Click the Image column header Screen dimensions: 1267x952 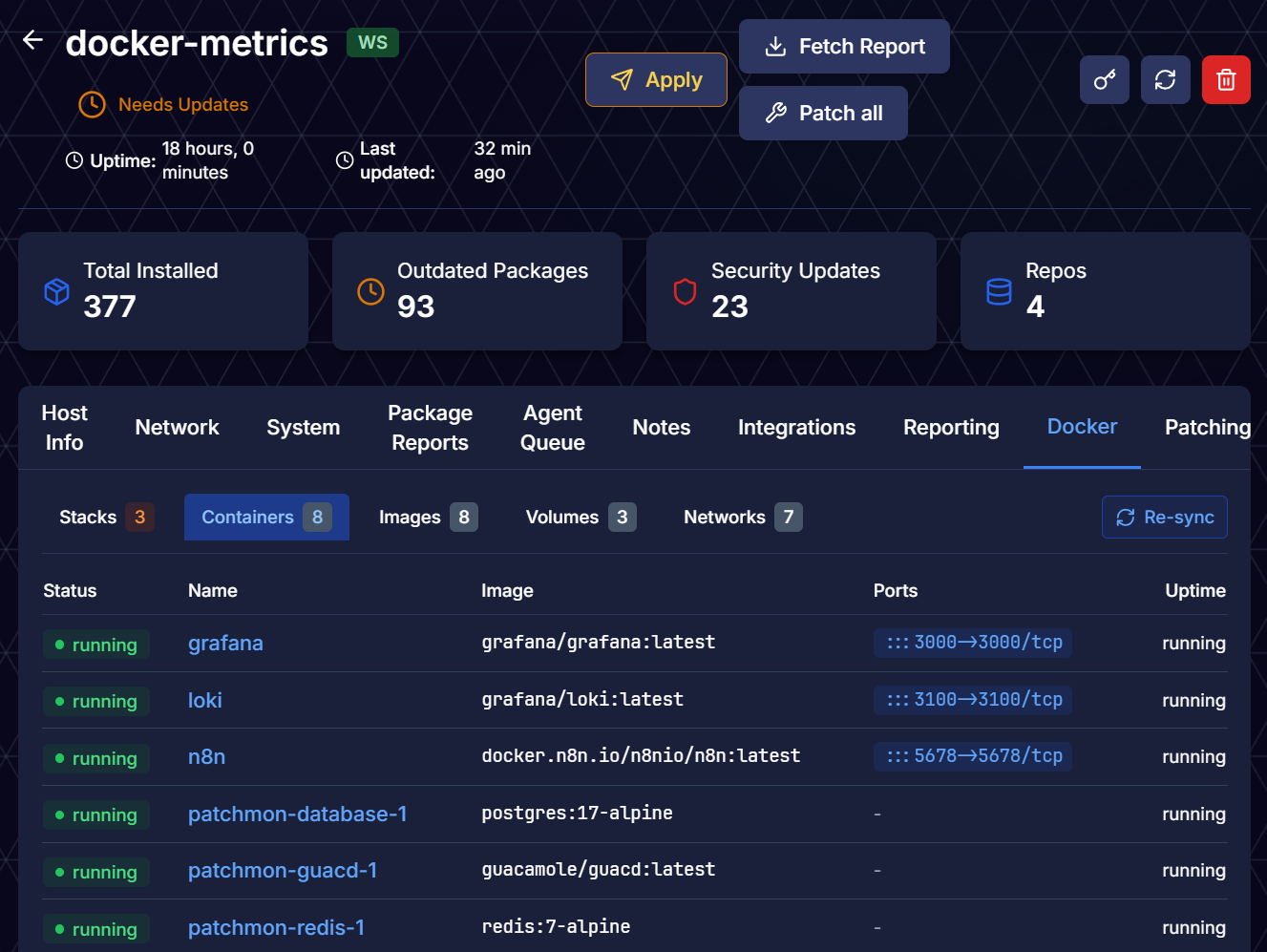[507, 590]
